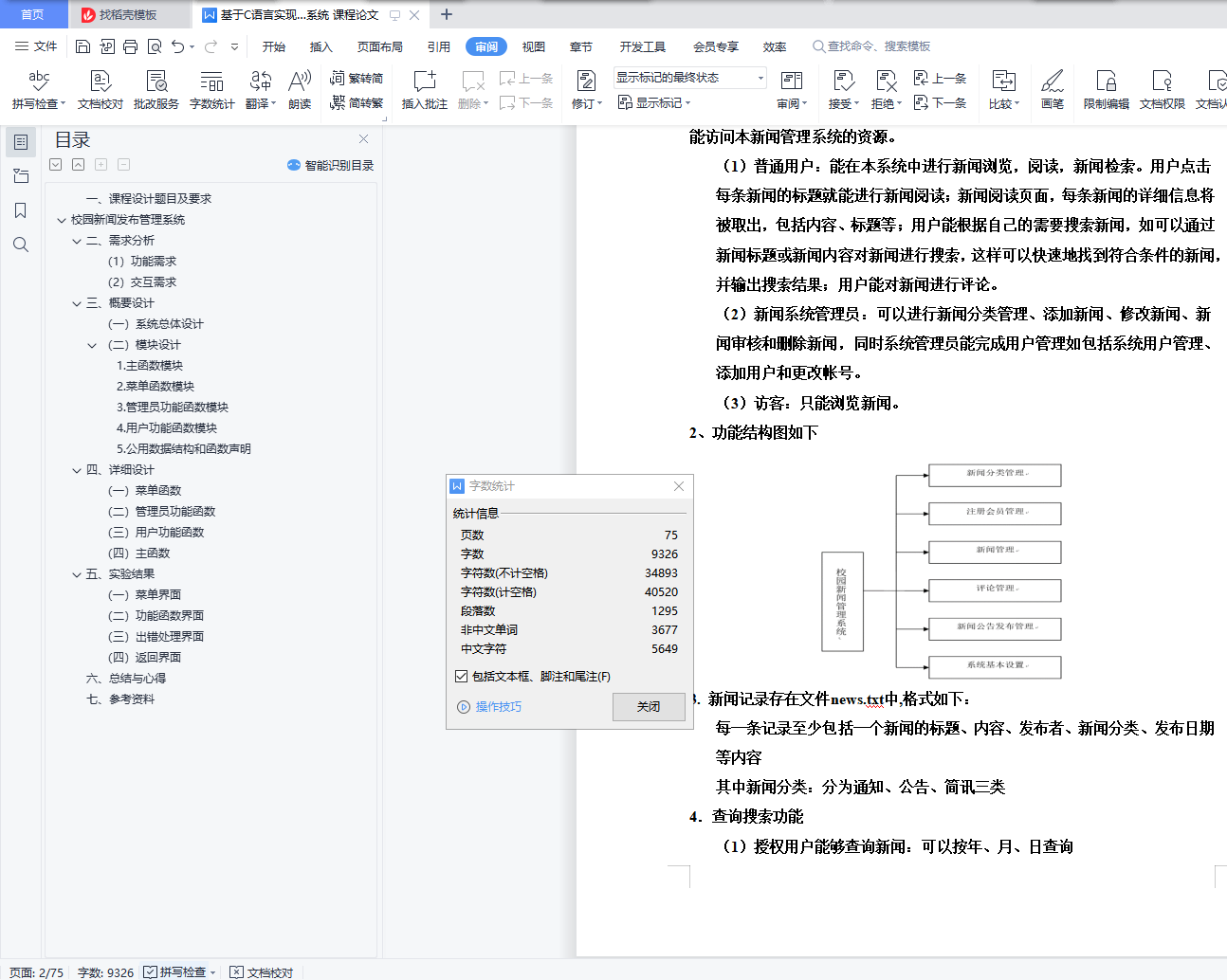Click the undo arrow icon
Viewport: 1227px width, 980px height.
(x=178, y=46)
